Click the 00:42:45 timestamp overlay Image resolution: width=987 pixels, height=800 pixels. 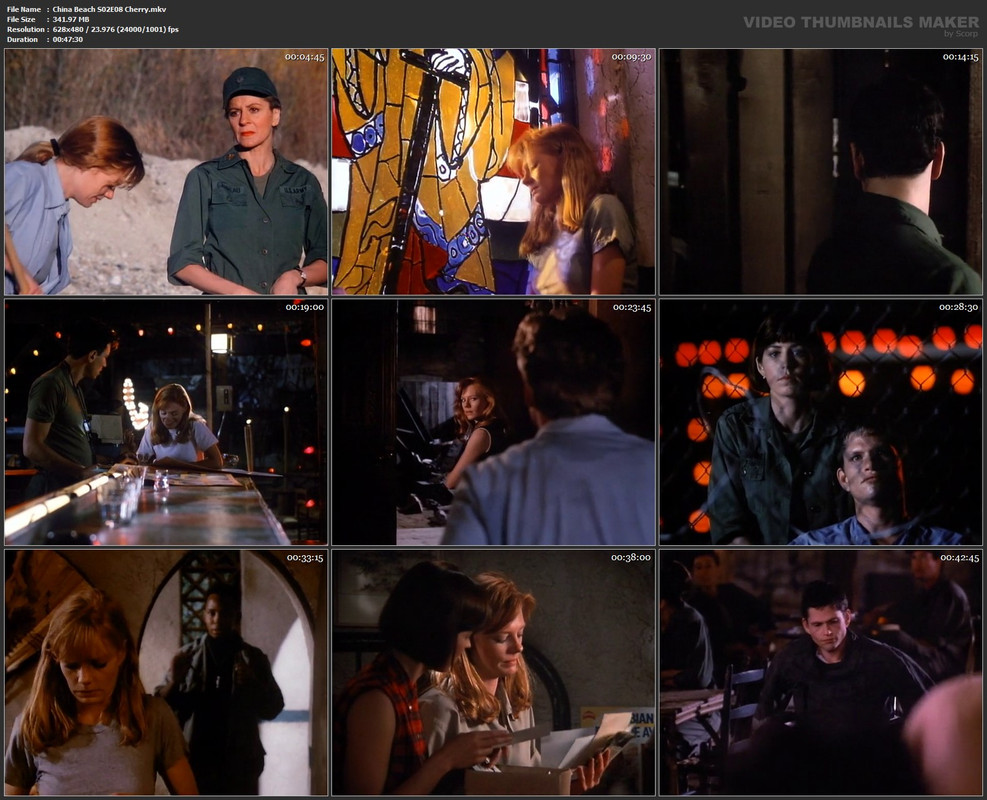coord(960,558)
